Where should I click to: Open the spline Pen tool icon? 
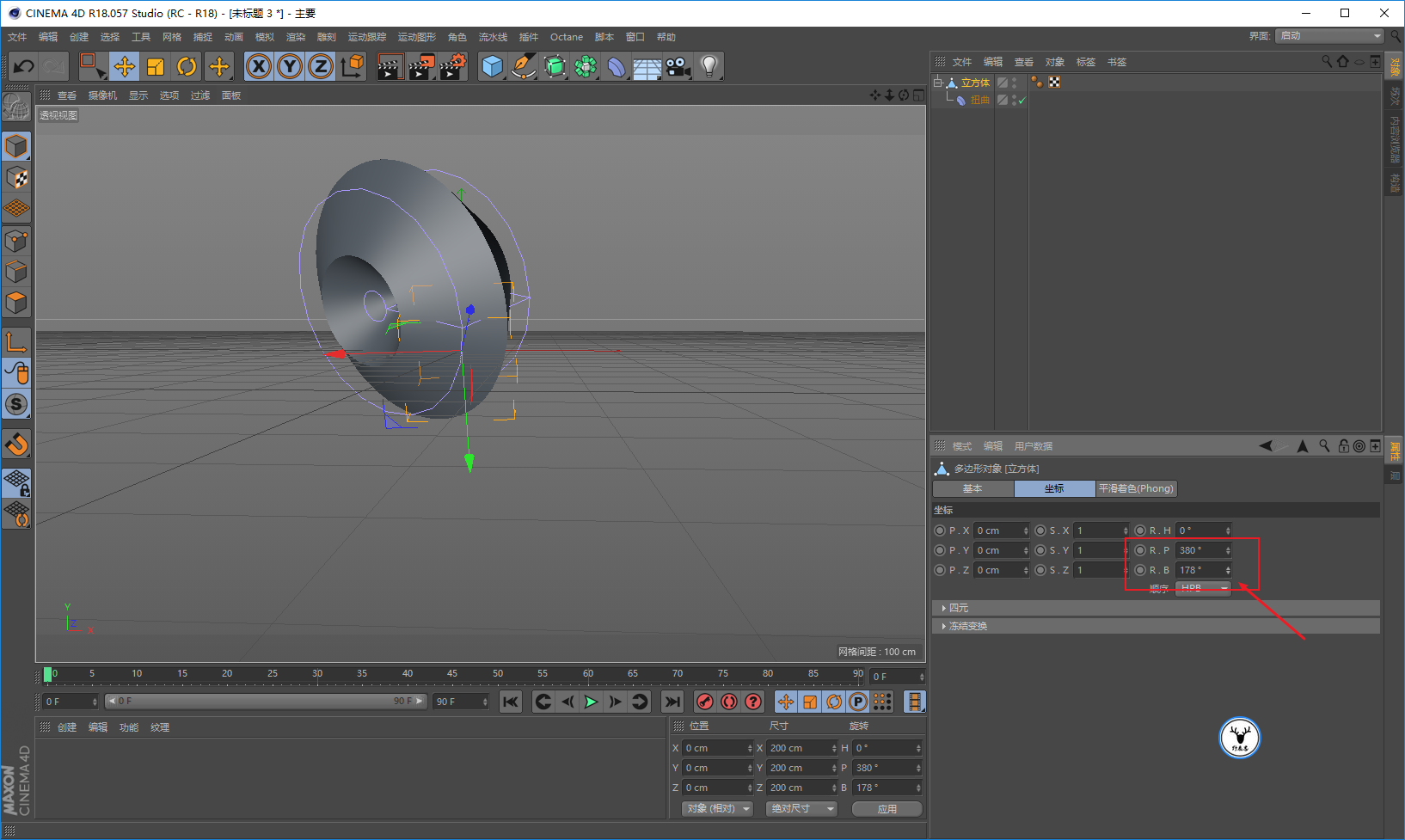pos(523,66)
